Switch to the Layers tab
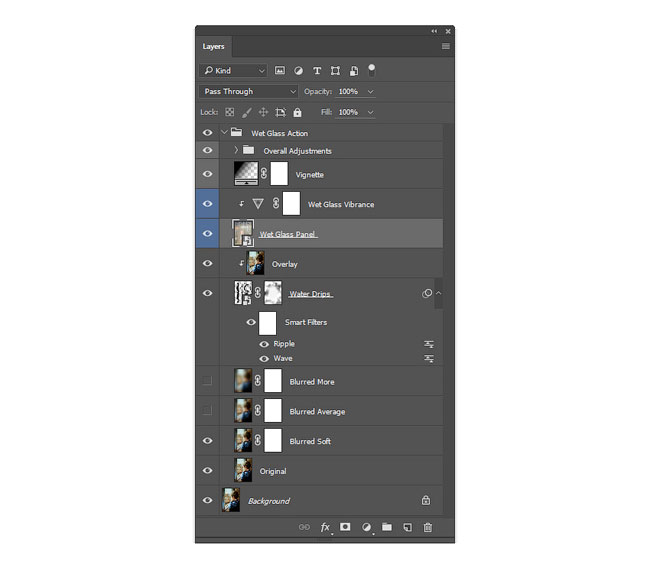The width and height of the screenshot is (650, 571). click(213, 46)
